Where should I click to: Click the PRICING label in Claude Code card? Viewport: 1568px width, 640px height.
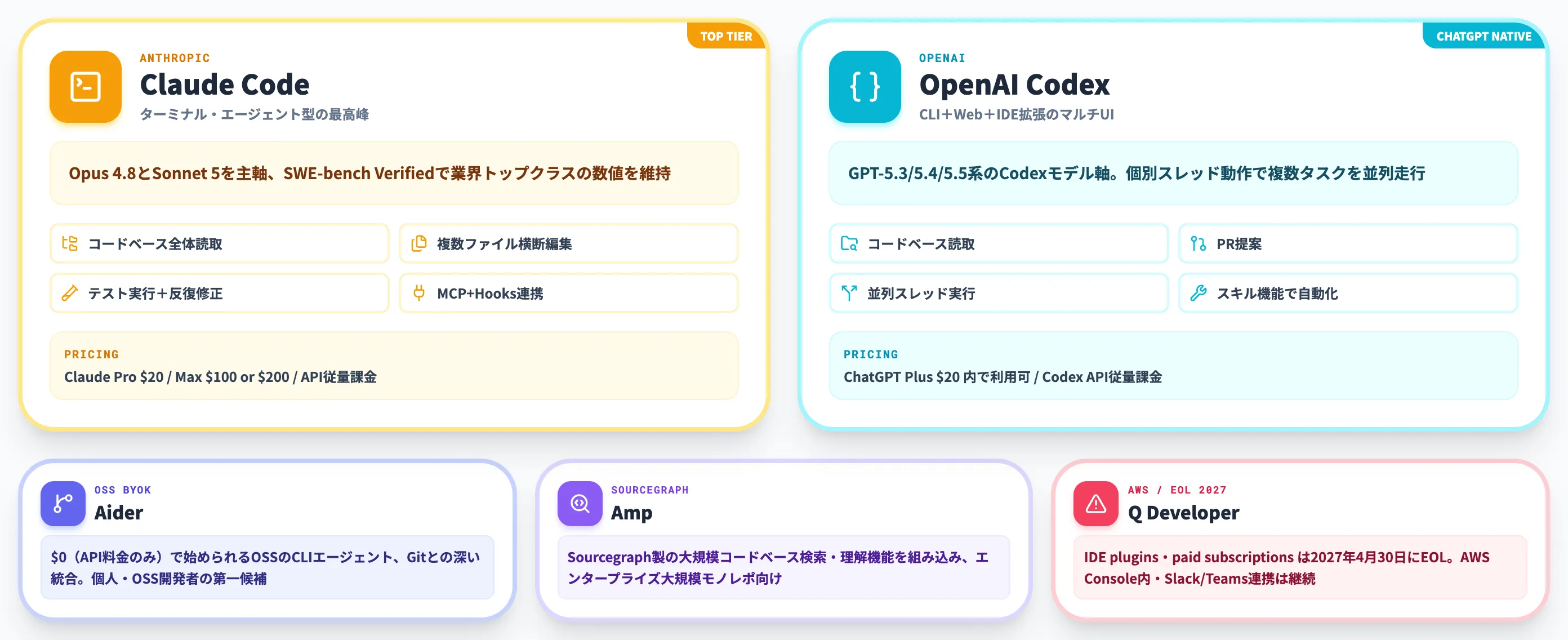tap(91, 354)
